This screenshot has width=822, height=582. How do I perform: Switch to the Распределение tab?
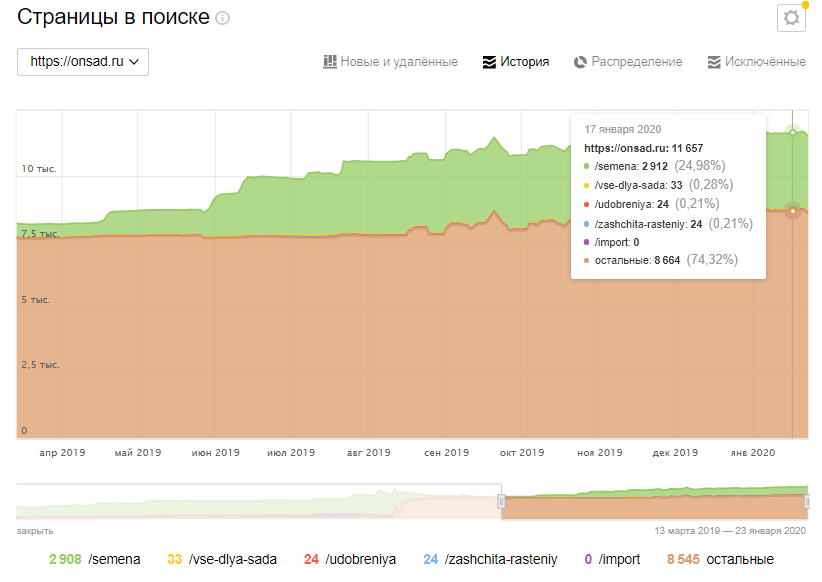628,62
